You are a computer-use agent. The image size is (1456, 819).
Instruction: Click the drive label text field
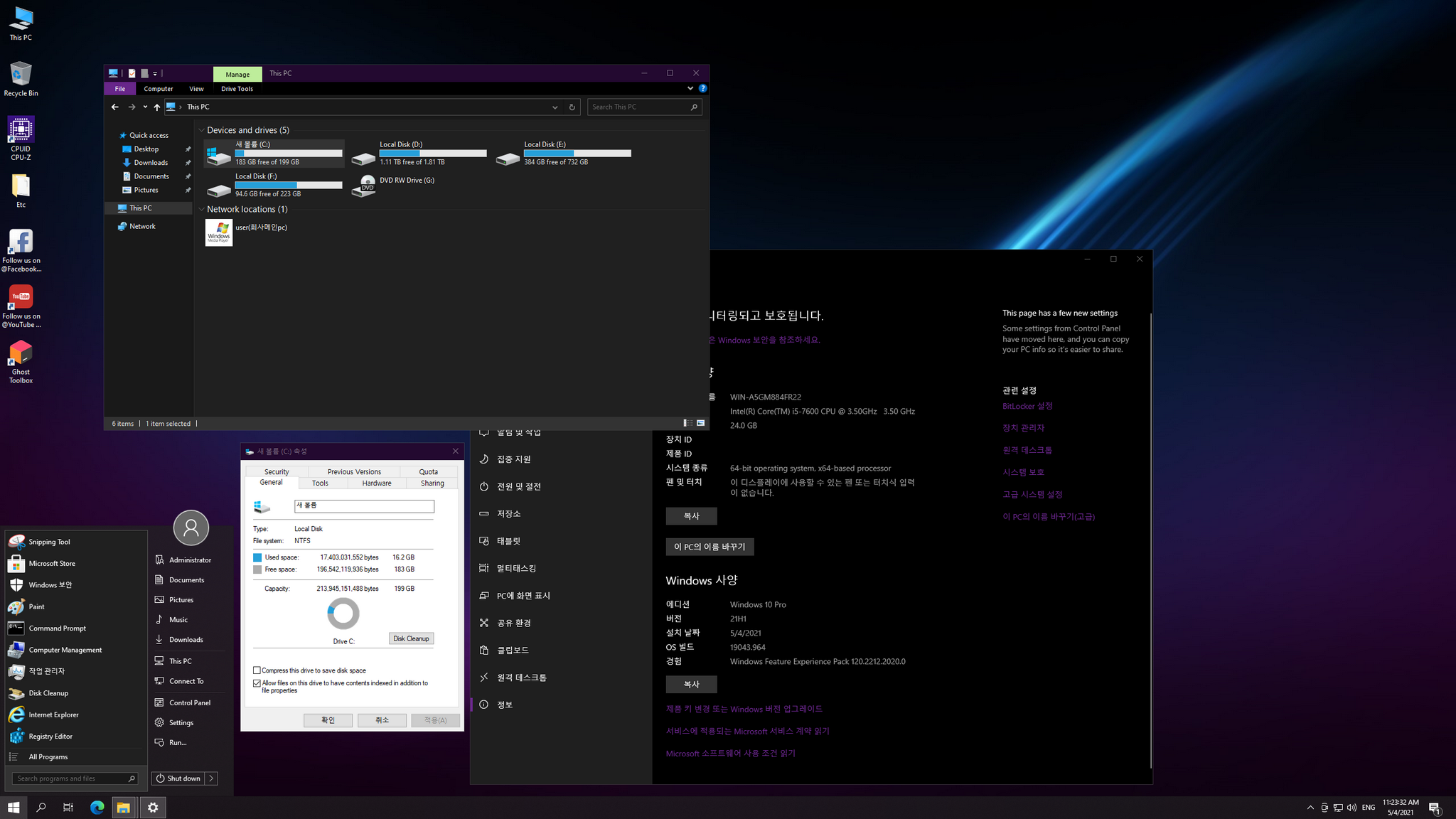[364, 506]
